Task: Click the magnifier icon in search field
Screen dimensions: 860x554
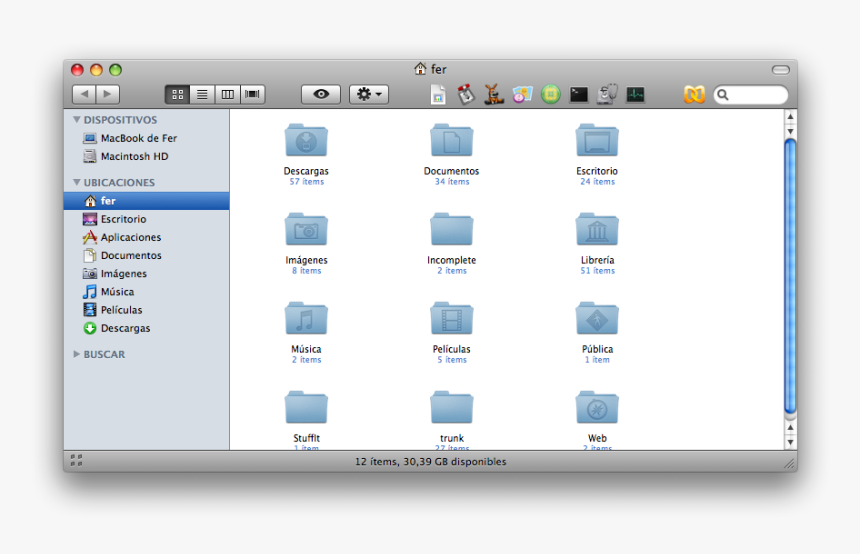Action: point(723,95)
